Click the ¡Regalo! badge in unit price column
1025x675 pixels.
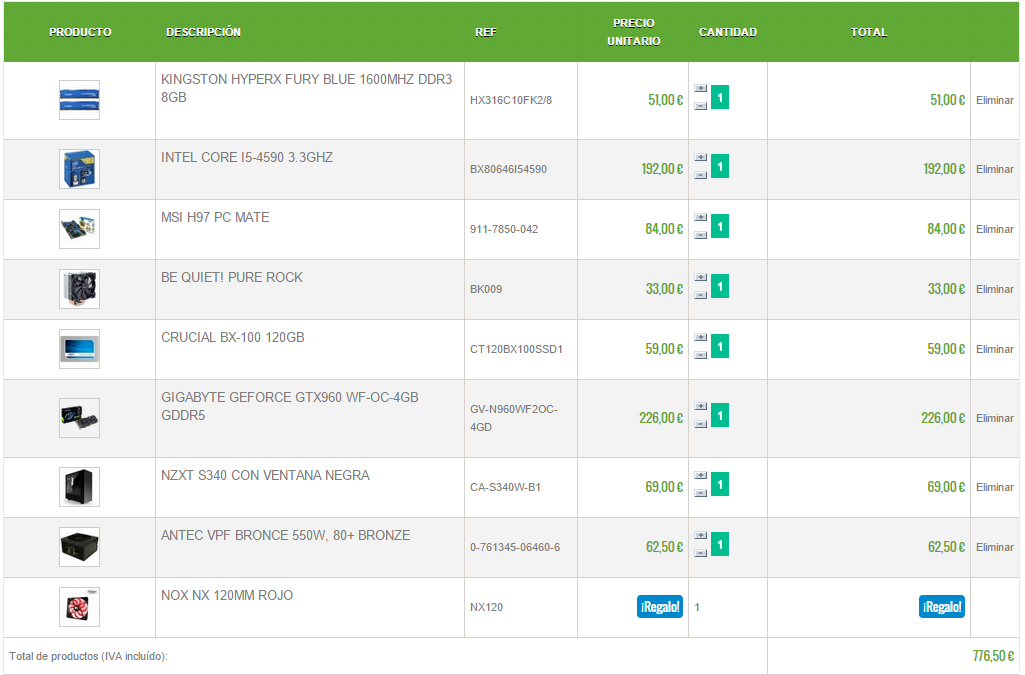click(x=660, y=607)
